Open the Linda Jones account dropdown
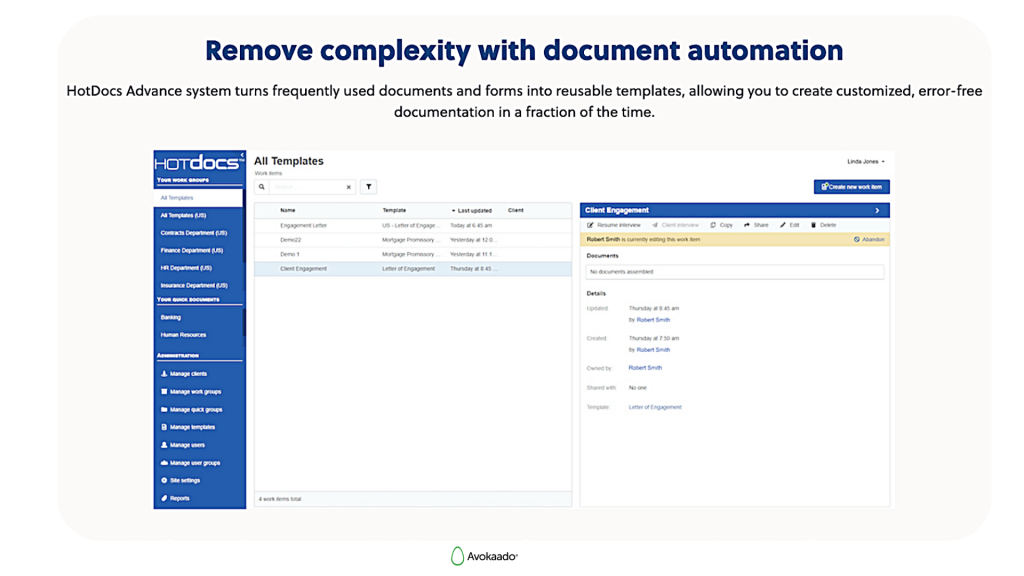The height and width of the screenshot is (576, 1024). 866,161
